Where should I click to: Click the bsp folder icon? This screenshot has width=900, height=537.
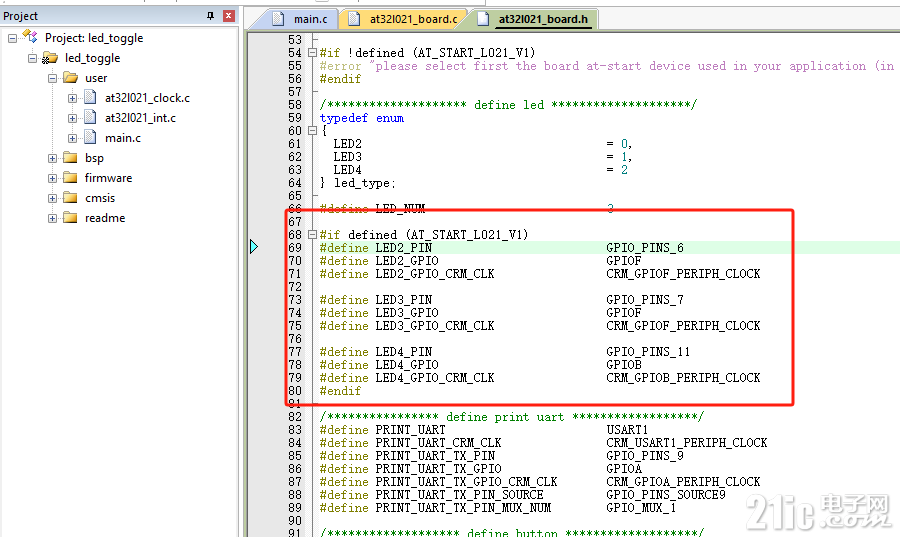(x=71, y=158)
